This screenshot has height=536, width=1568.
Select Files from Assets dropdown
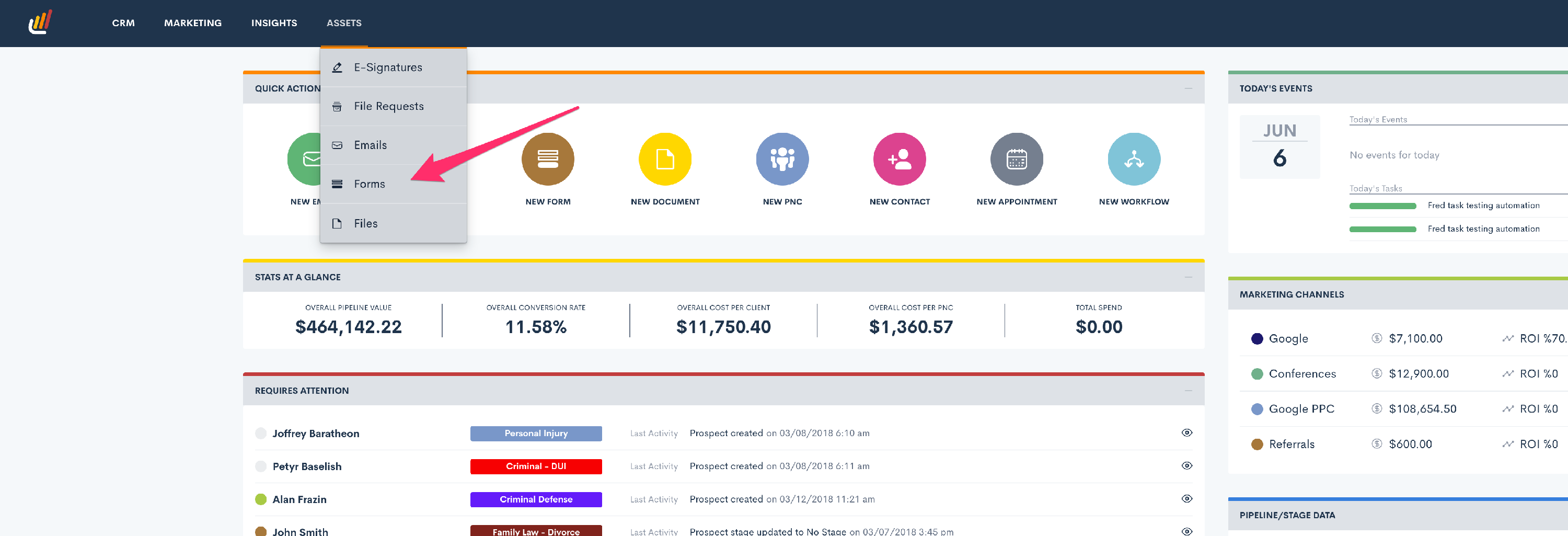(393, 223)
